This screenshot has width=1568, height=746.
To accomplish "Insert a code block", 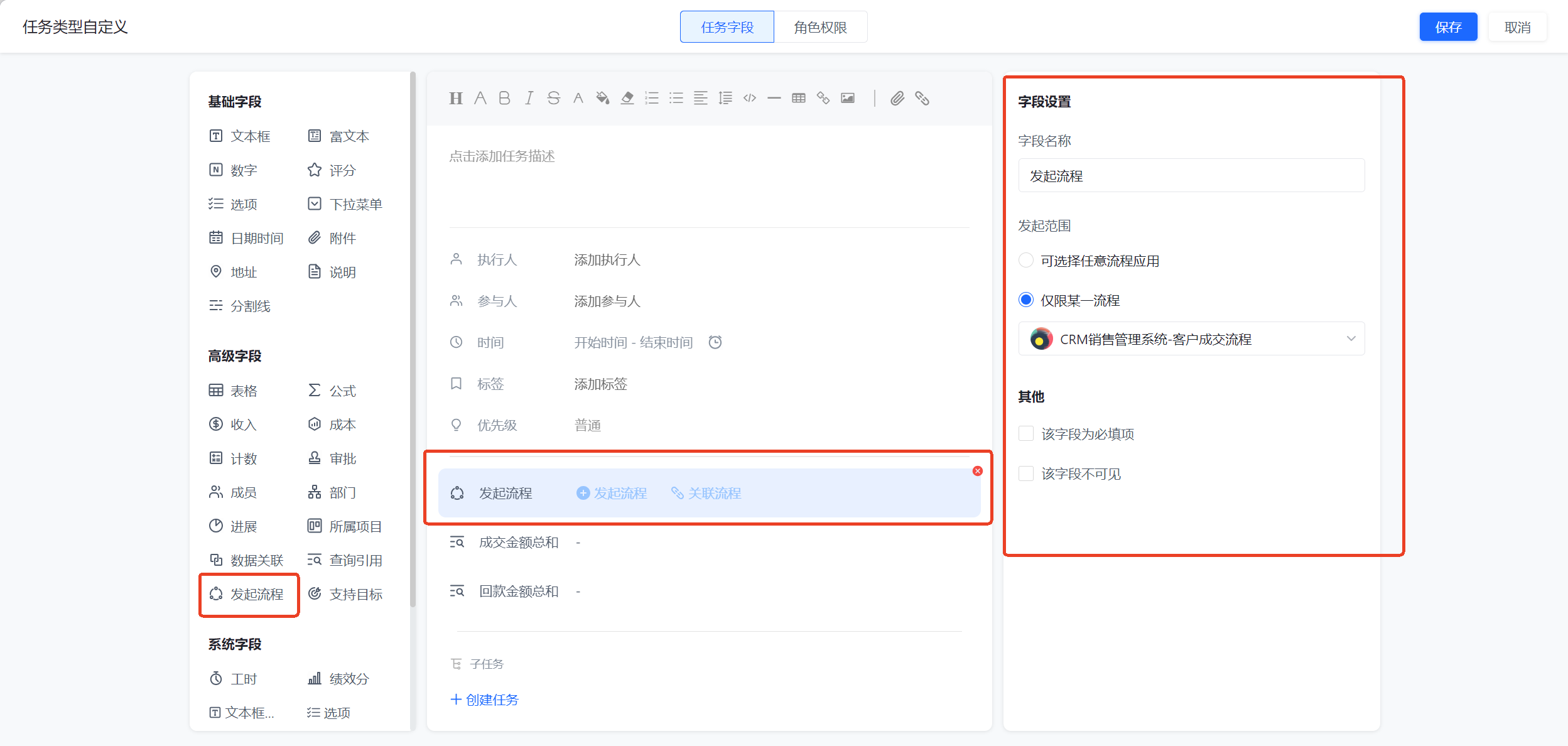I will click(x=750, y=98).
